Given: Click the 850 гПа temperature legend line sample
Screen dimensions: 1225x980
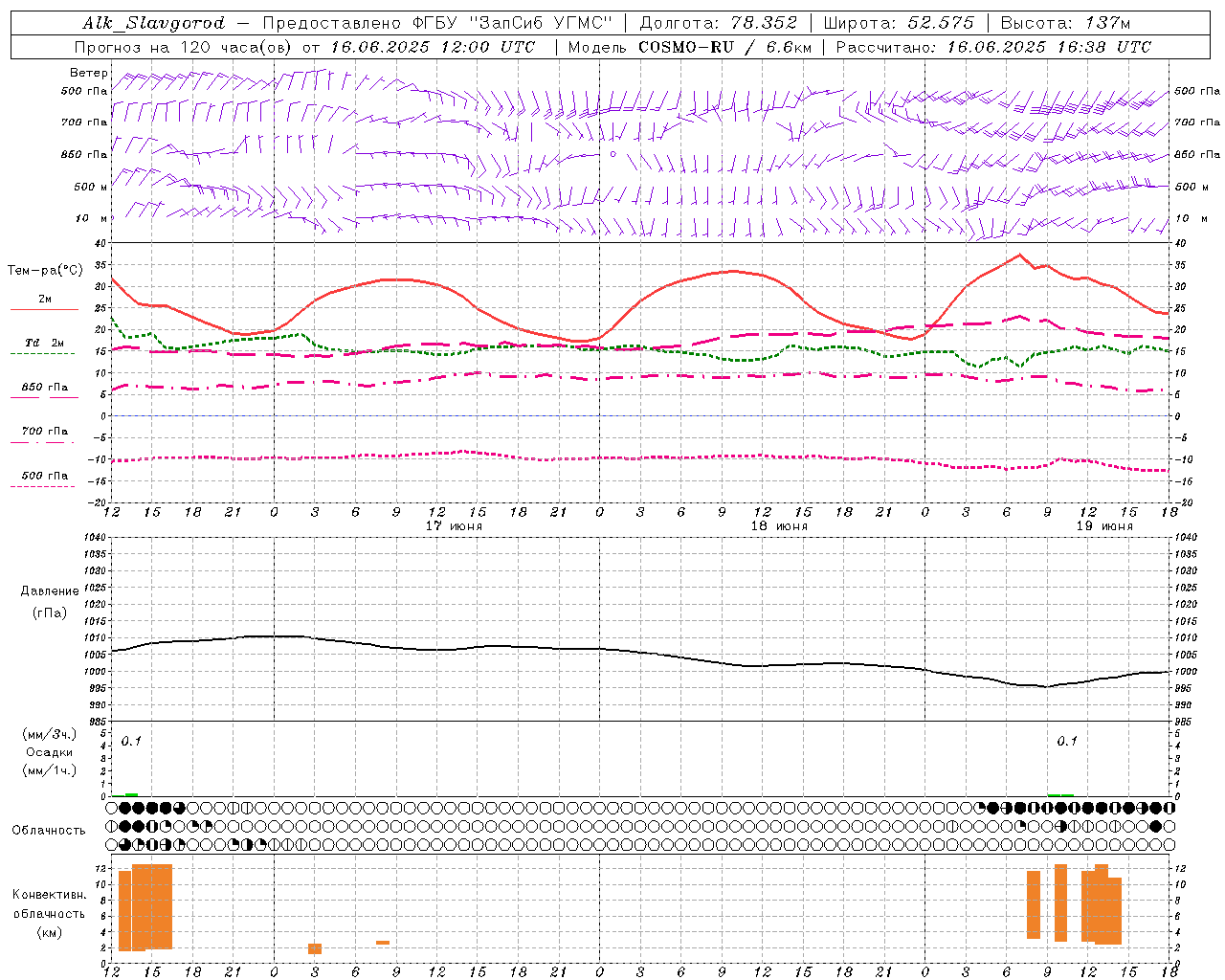Looking at the screenshot, I should coord(45,398).
